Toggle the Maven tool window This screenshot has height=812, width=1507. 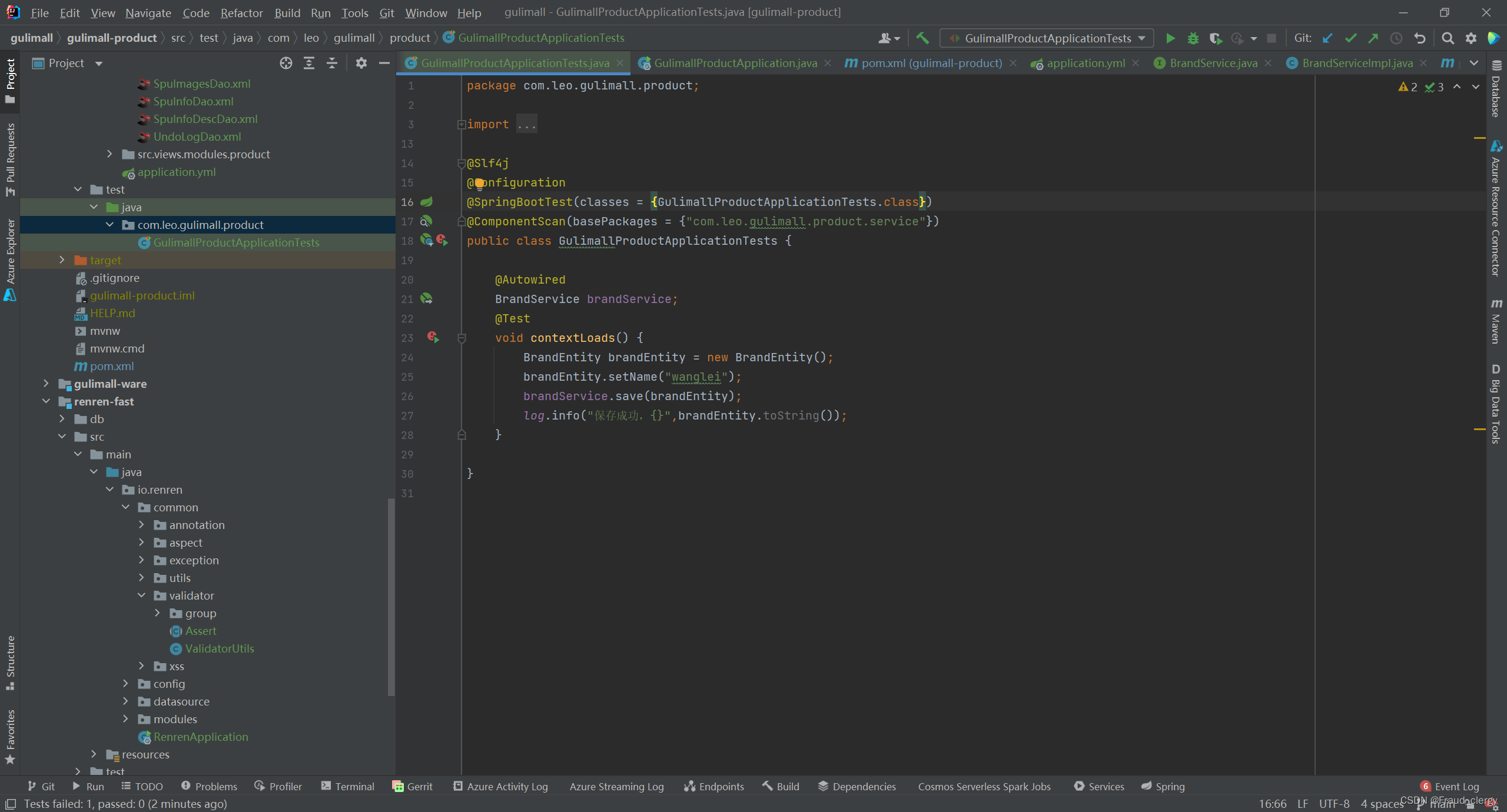click(x=1496, y=321)
